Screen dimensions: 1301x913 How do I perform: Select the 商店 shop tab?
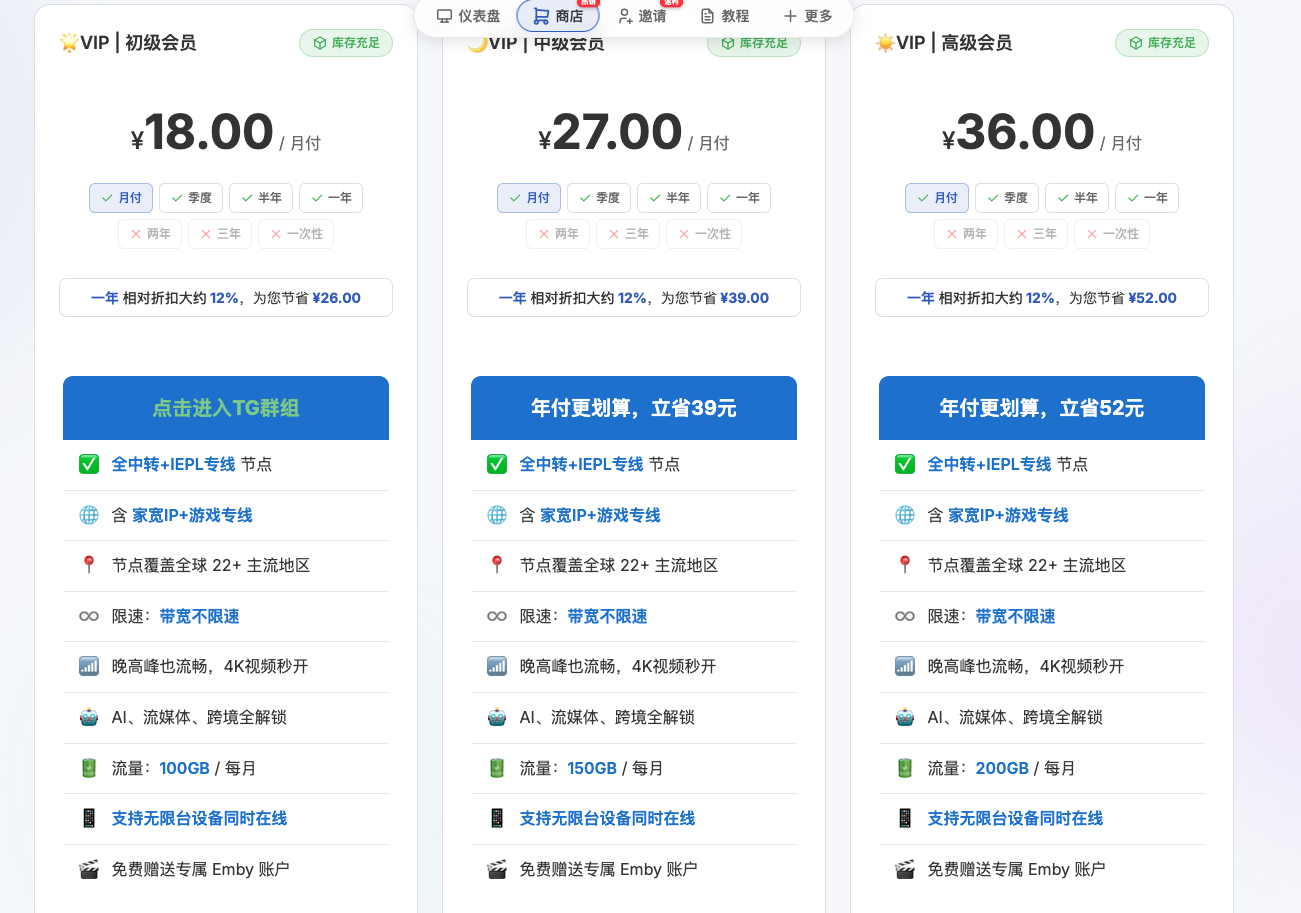click(558, 16)
